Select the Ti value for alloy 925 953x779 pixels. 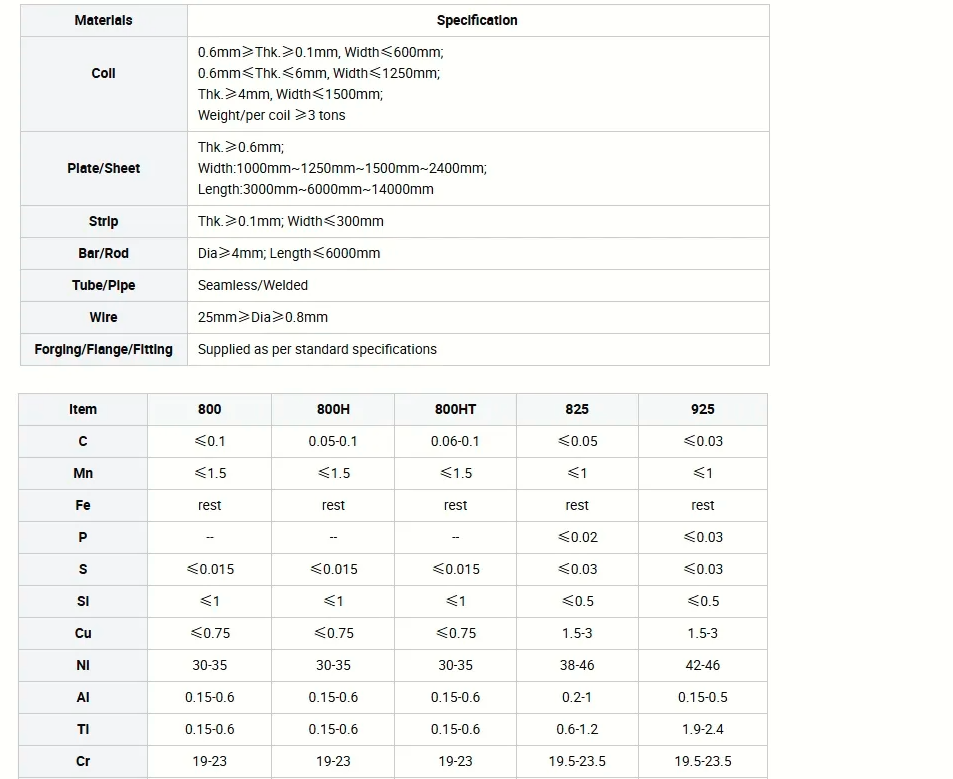point(702,729)
